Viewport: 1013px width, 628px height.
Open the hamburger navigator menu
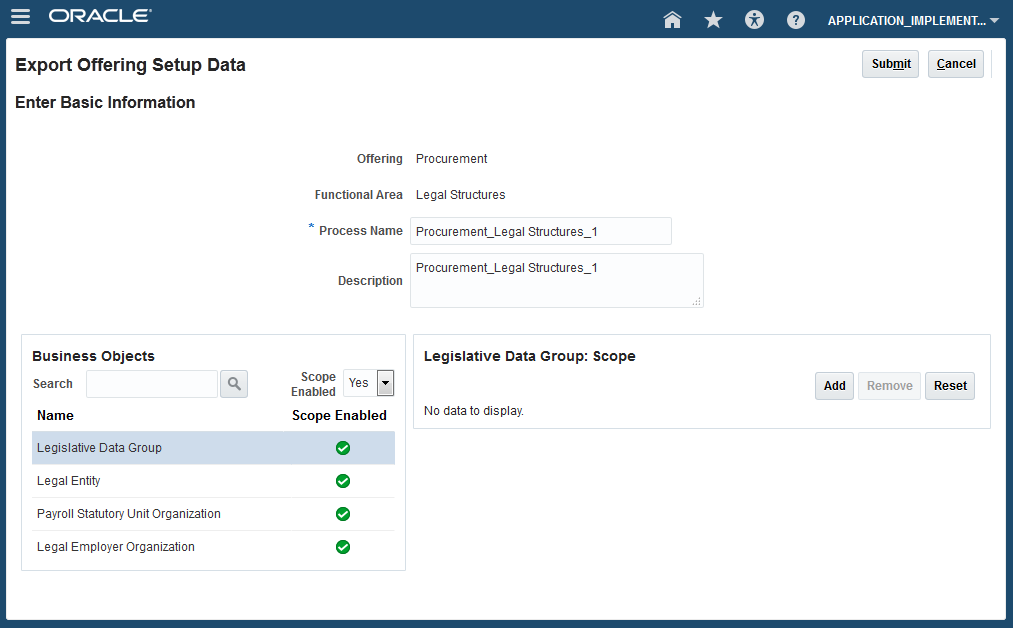20,17
